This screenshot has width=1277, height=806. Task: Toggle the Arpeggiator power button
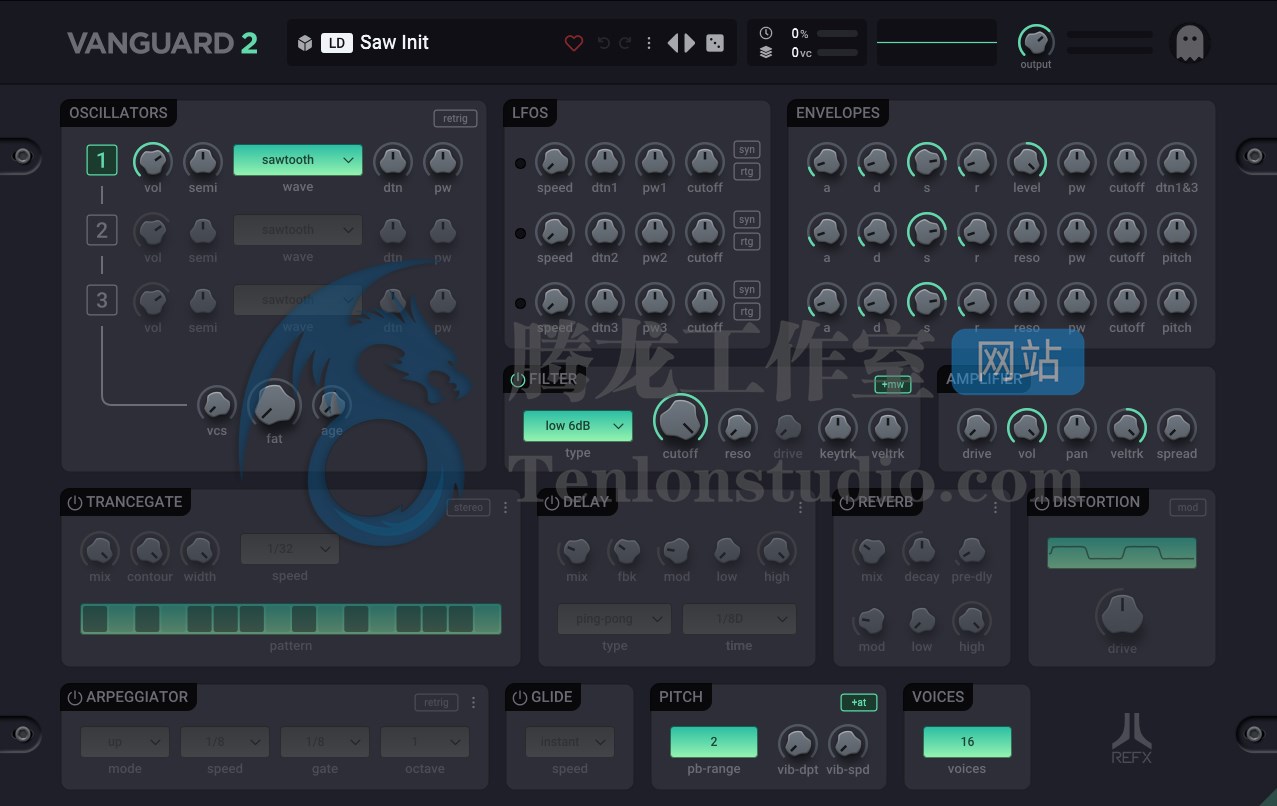pos(75,697)
